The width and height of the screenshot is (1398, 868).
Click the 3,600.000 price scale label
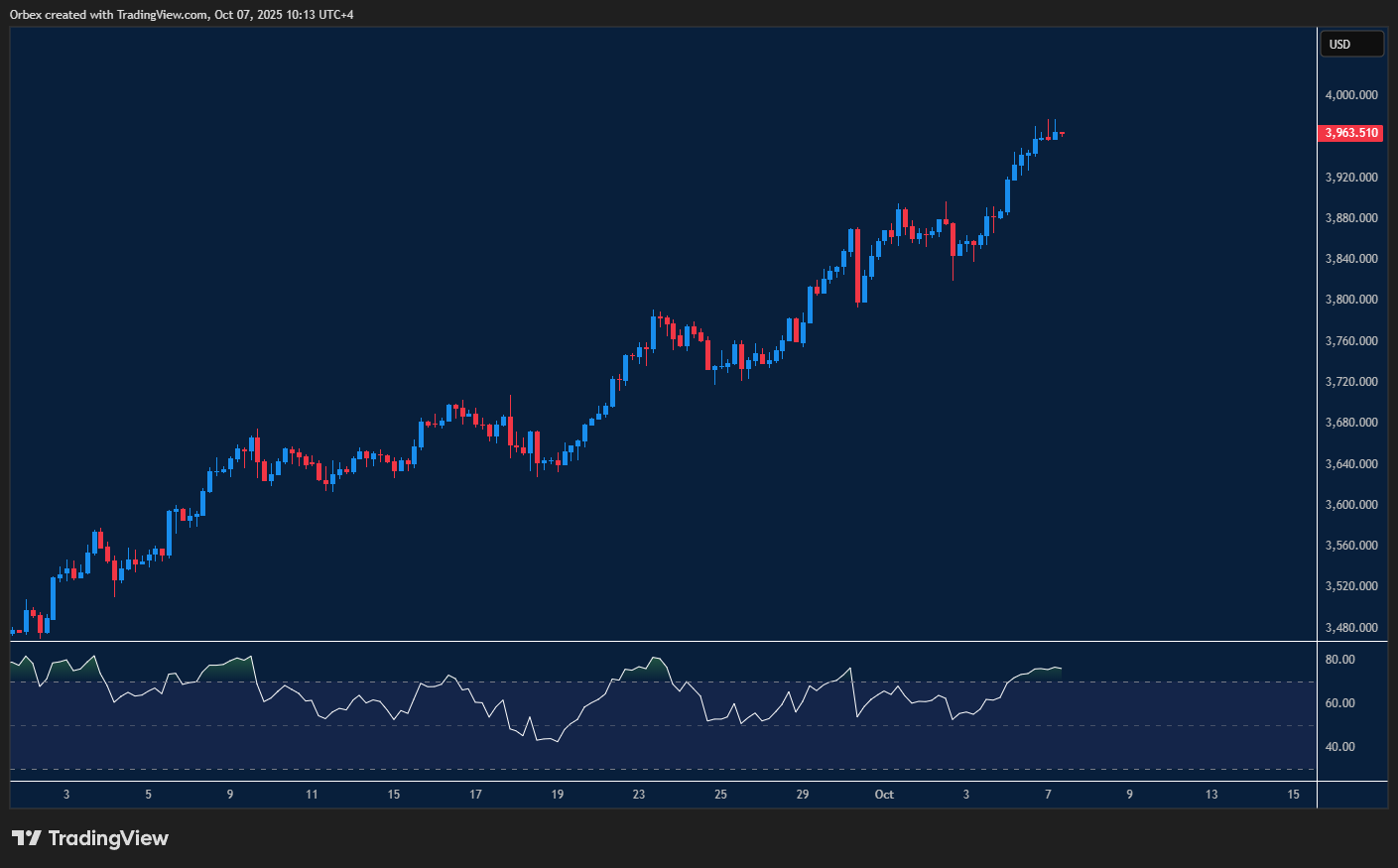1351,505
